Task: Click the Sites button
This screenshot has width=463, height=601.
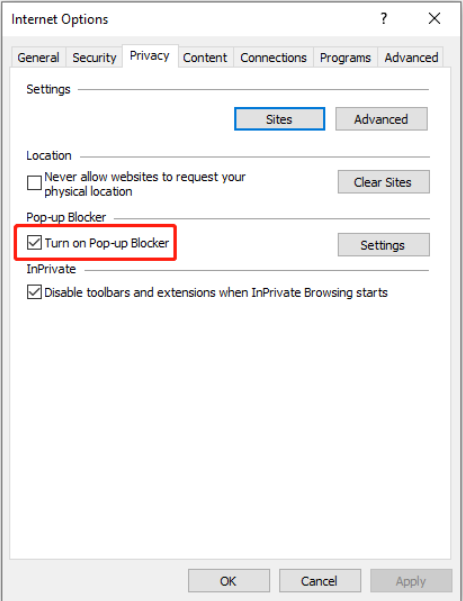Action: [x=279, y=119]
